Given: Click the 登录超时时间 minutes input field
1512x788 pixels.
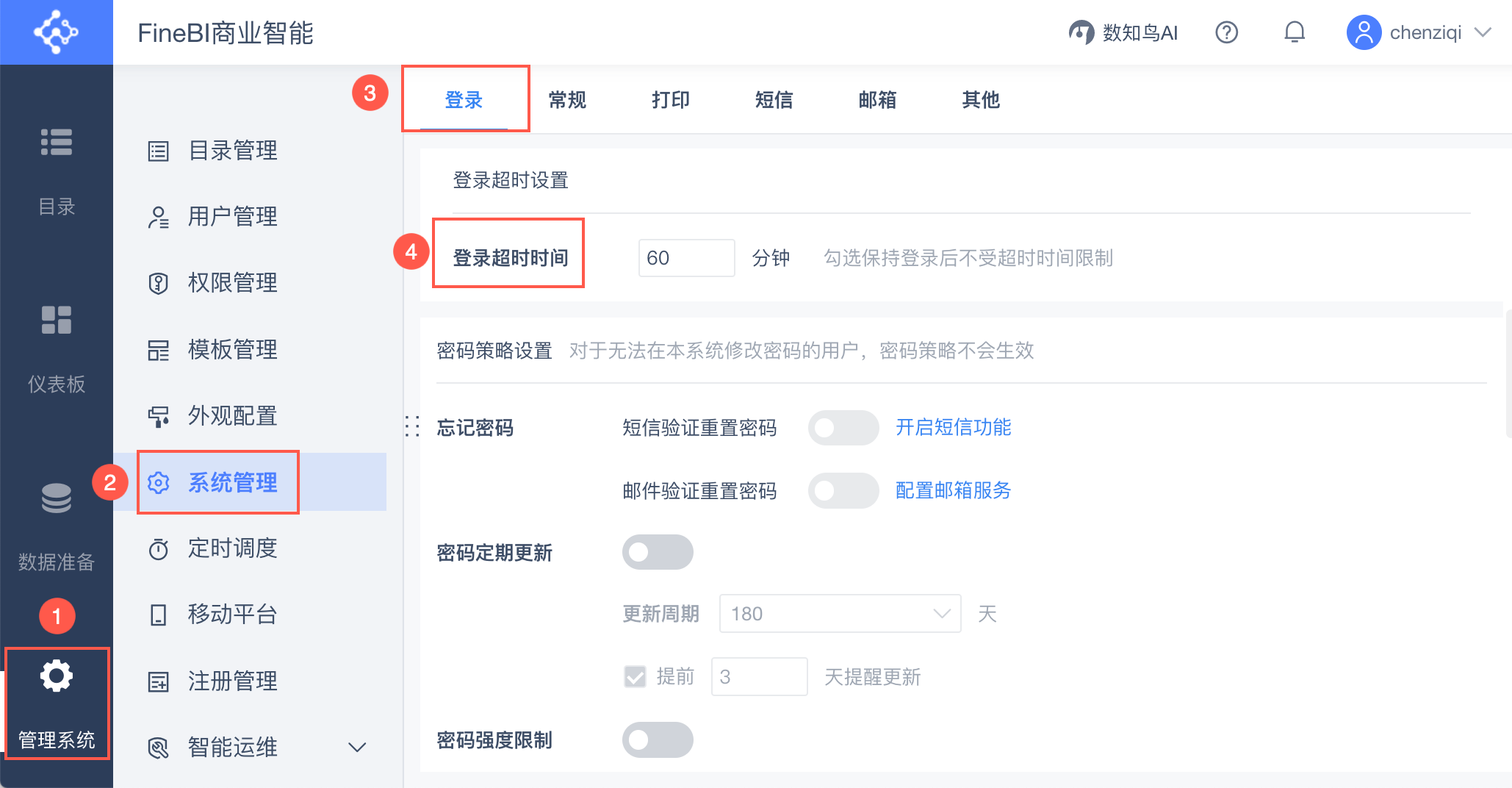Looking at the screenshot, I should 686,258.
